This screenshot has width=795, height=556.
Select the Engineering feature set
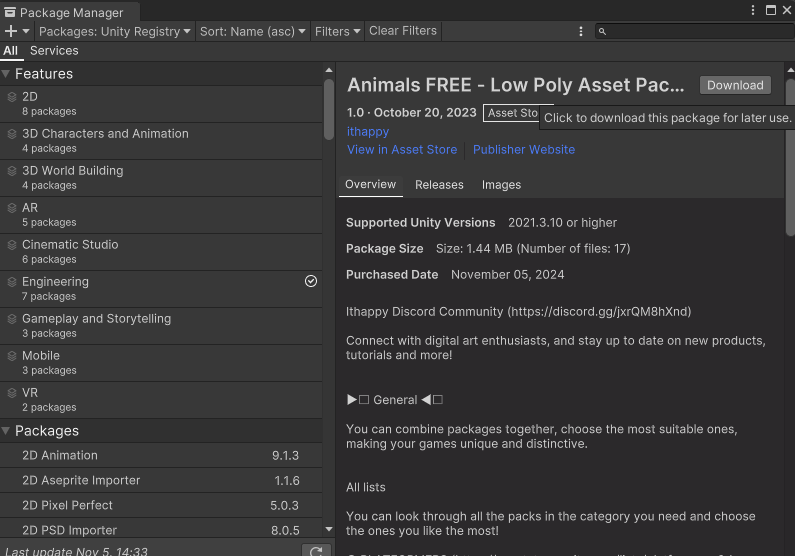click(x=161, y=289)
